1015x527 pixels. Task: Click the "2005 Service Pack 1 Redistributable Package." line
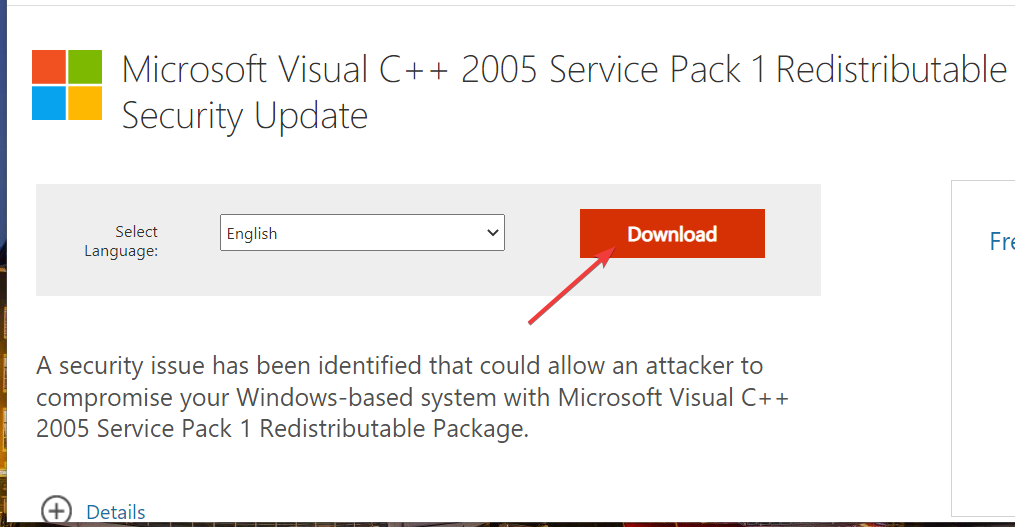coord(282,429)
